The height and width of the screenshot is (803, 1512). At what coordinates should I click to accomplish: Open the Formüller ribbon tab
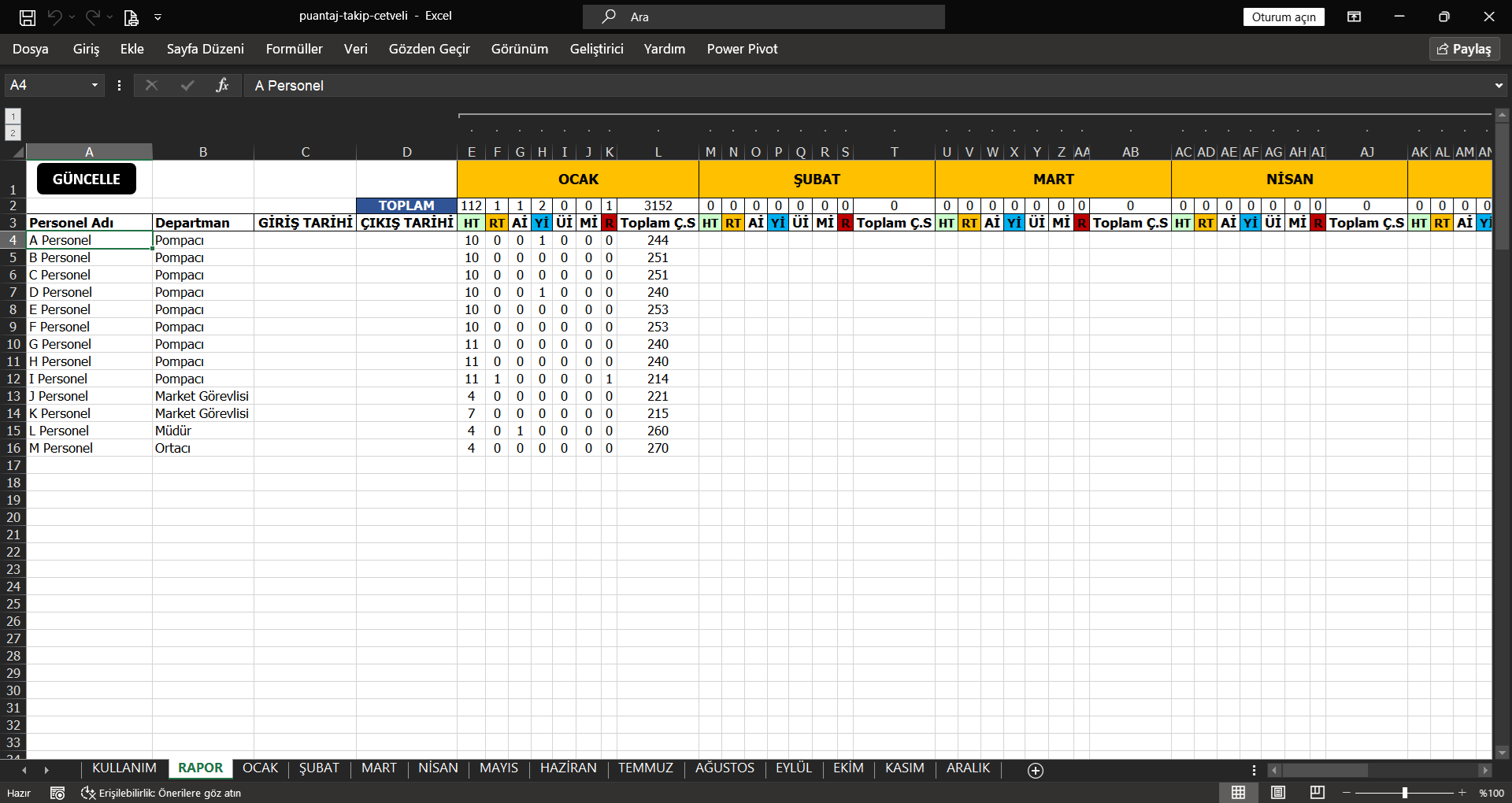tap(294, 49)
